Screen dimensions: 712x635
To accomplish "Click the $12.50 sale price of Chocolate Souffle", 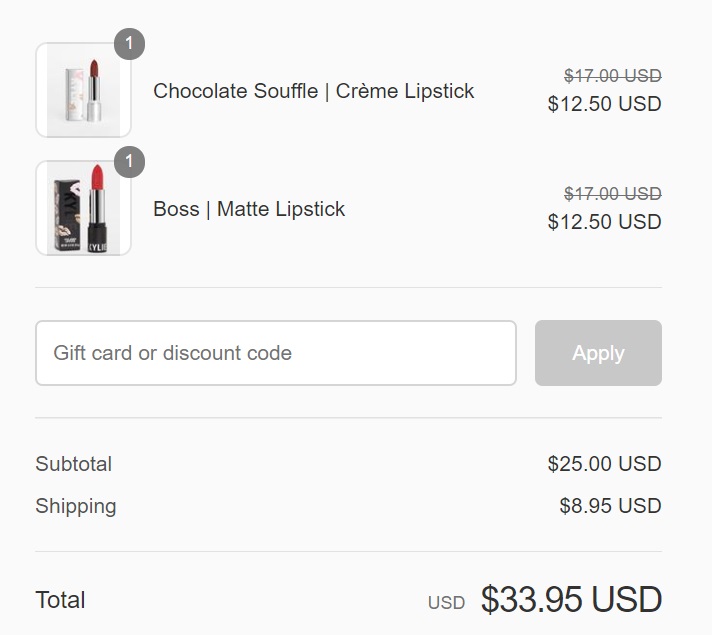I will tap(604, 104).
